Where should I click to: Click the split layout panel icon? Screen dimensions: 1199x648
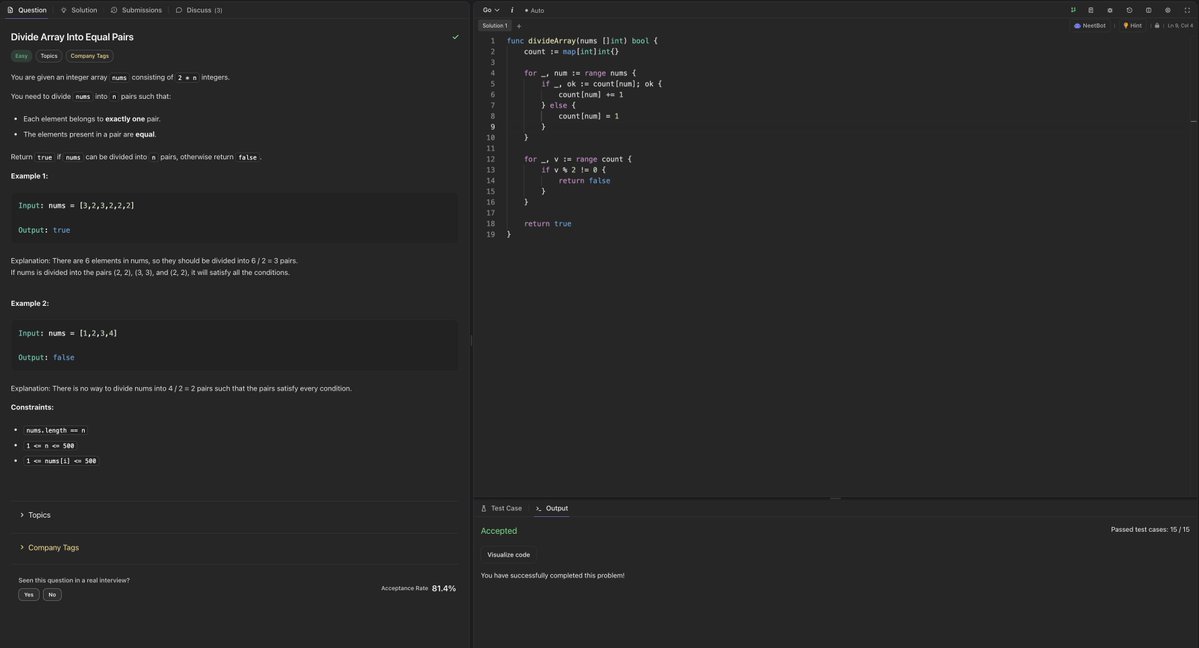1149,10
